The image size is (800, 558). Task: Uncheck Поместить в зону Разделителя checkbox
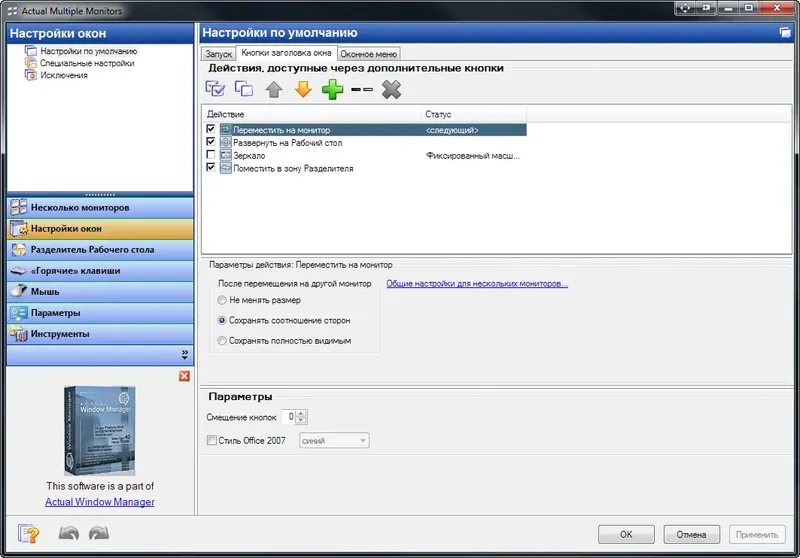click(211, 167)
